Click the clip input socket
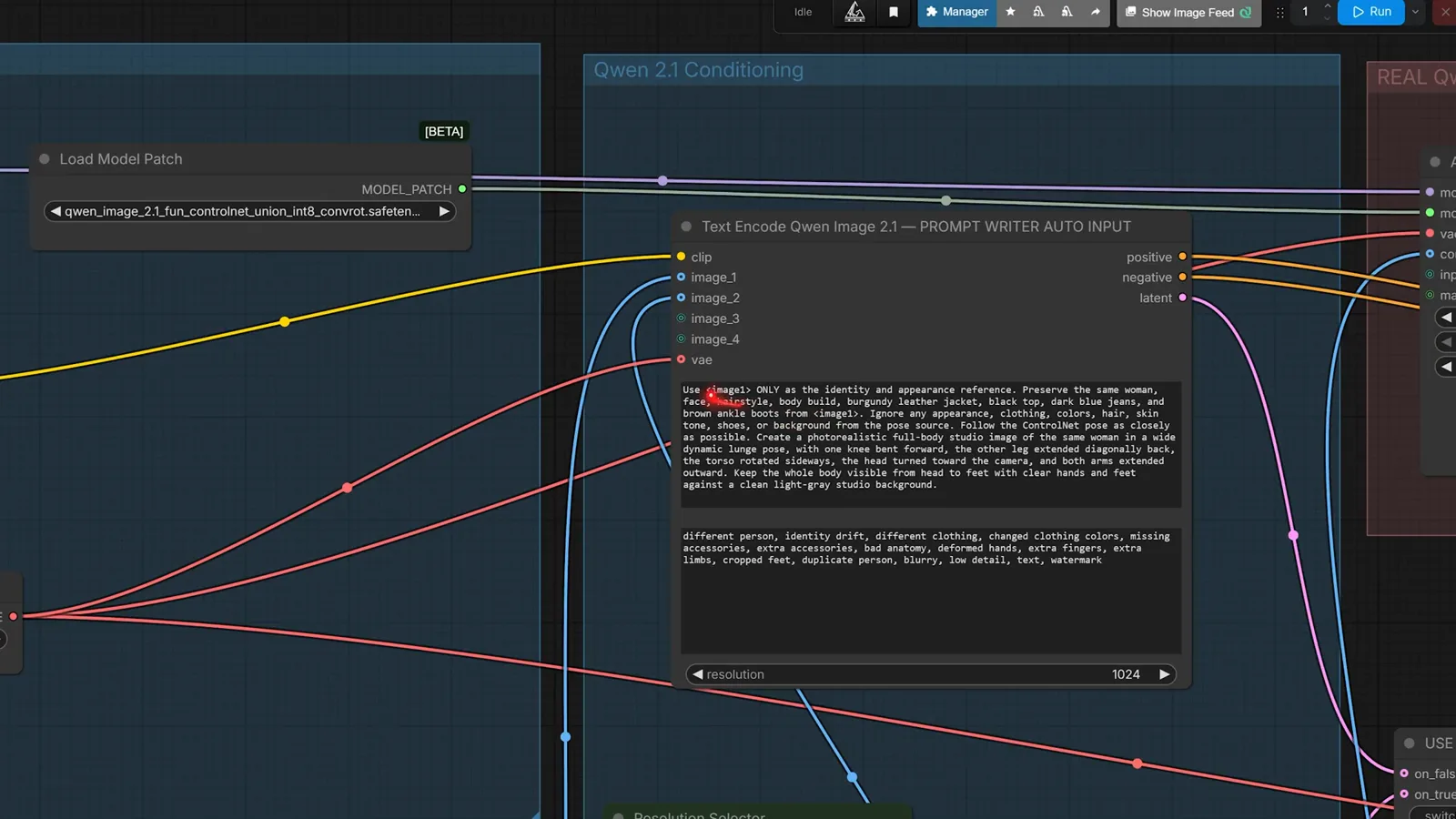This screenshot has height=819, width=1456. [681, 257]
